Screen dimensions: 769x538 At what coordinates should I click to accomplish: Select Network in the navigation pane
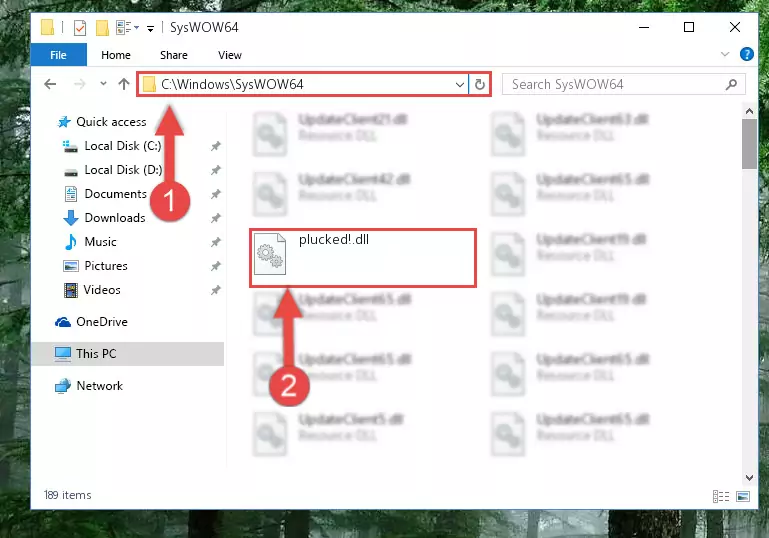89,386
